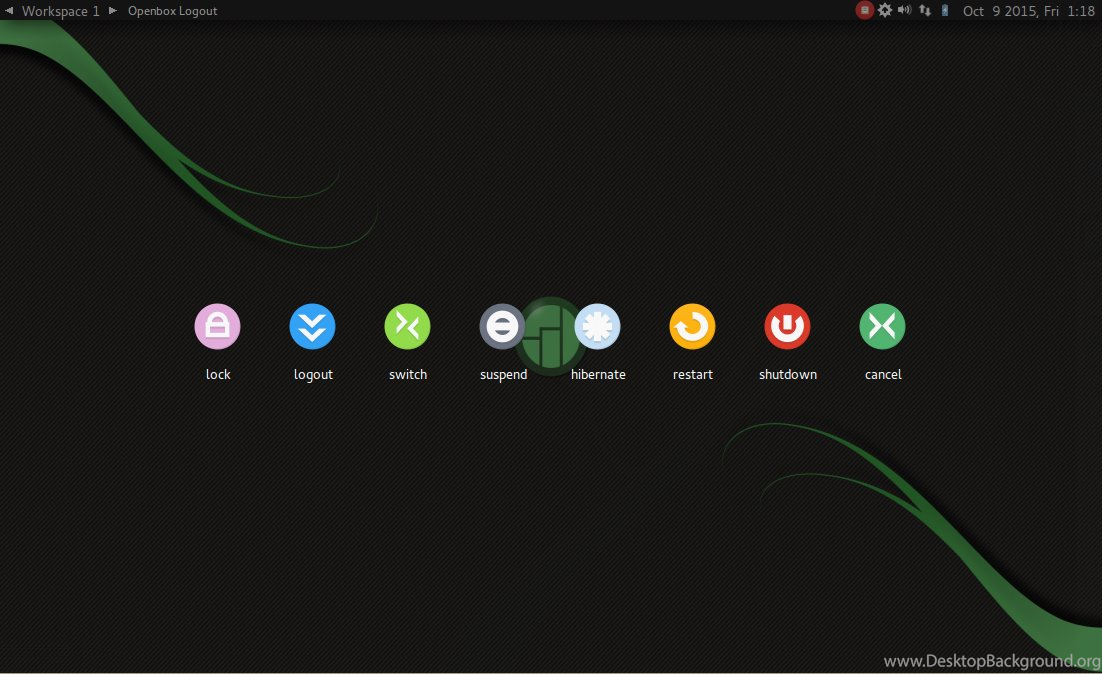This screenshot has width=1102, height=674.
Task: Click the red shutdown power icon
Action: click(787, 326)
